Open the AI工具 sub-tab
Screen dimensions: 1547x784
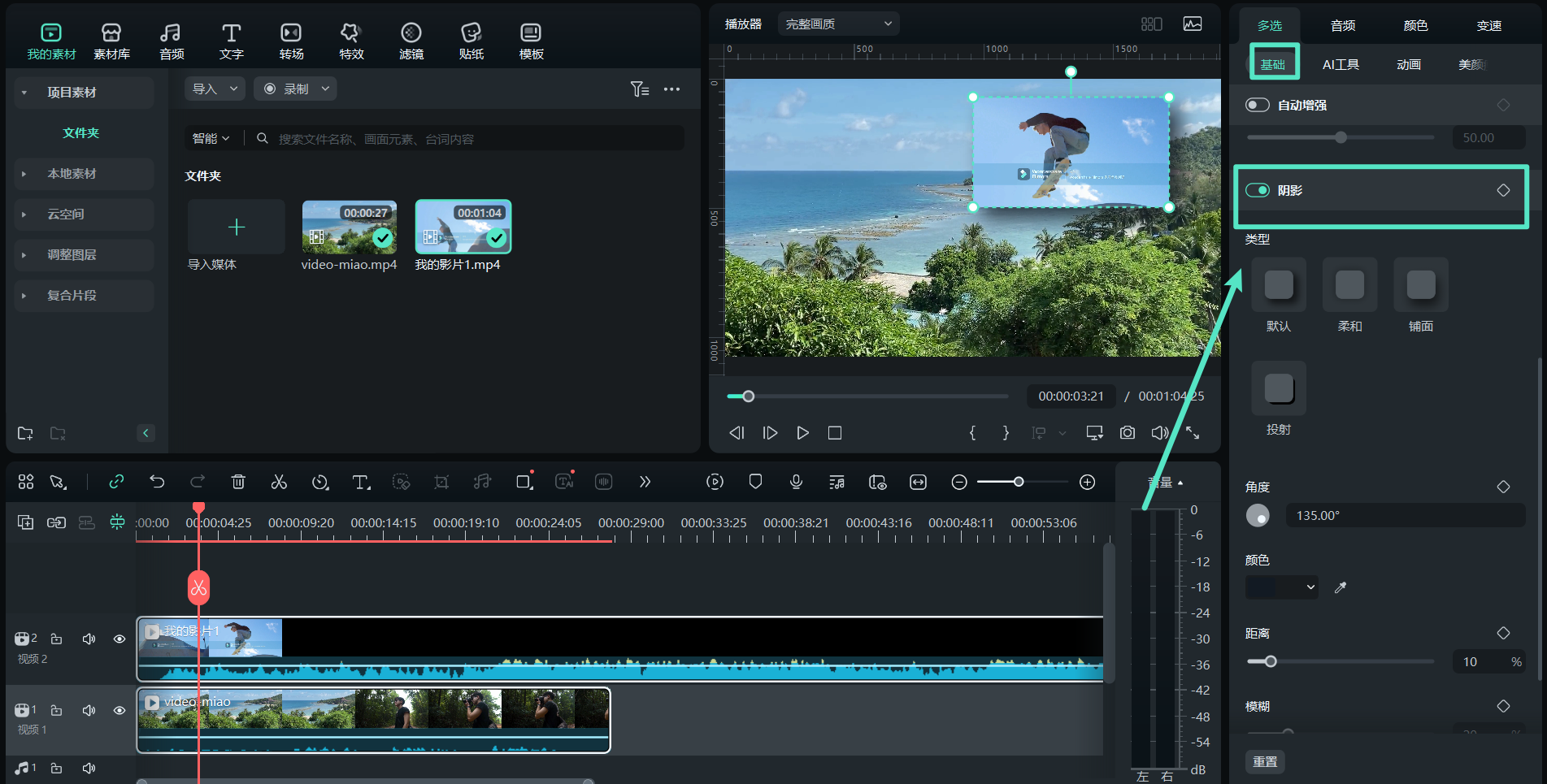click(x=1341, y=64)
